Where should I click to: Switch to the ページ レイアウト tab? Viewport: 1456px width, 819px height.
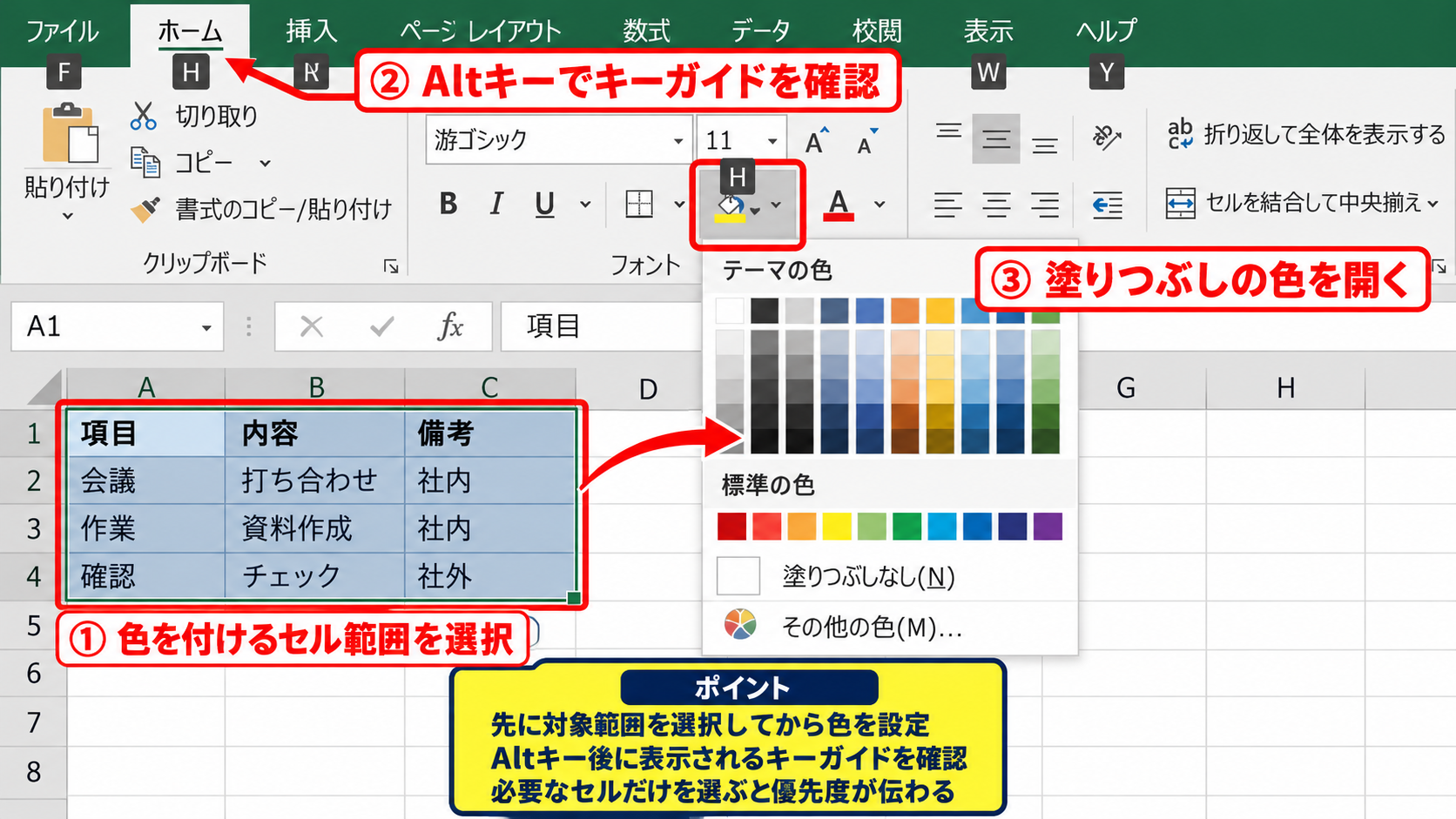click(x=481, y=31)
